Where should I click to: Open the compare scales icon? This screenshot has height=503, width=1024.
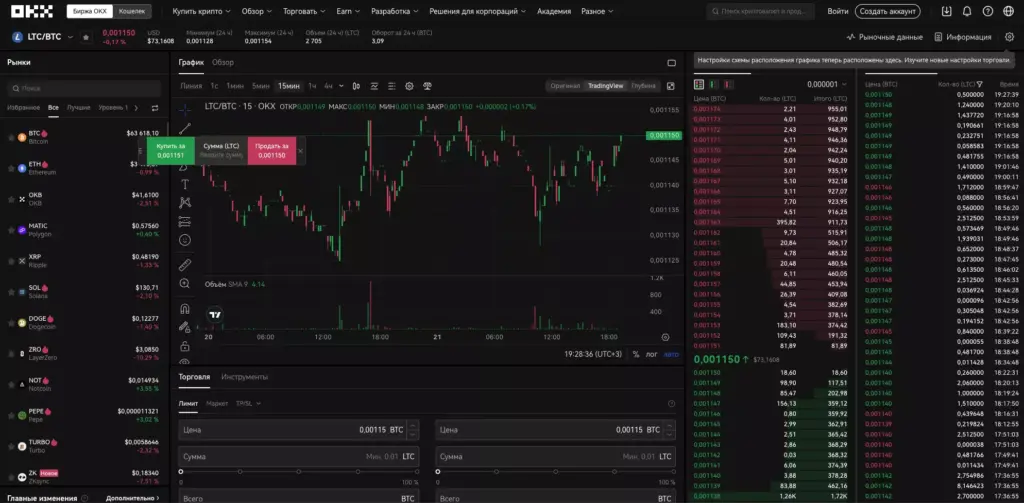tap(428, 86)
